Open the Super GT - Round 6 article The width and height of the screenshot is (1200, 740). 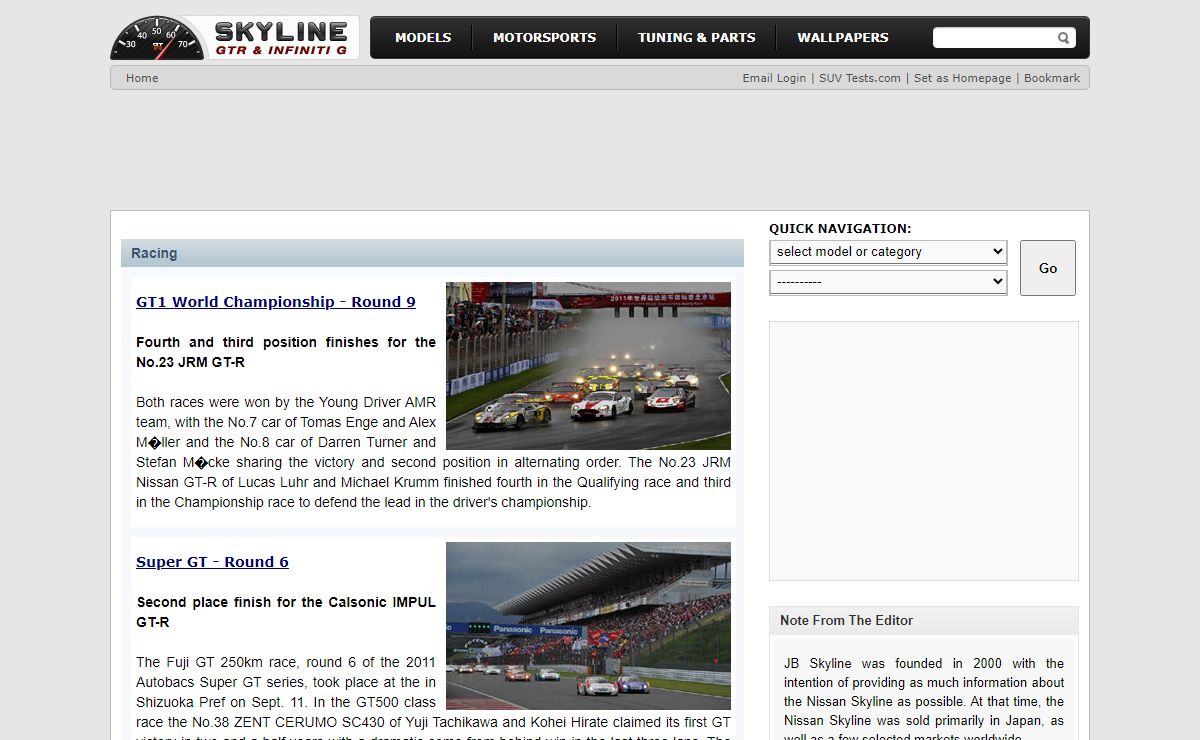(x=212, y=562)
